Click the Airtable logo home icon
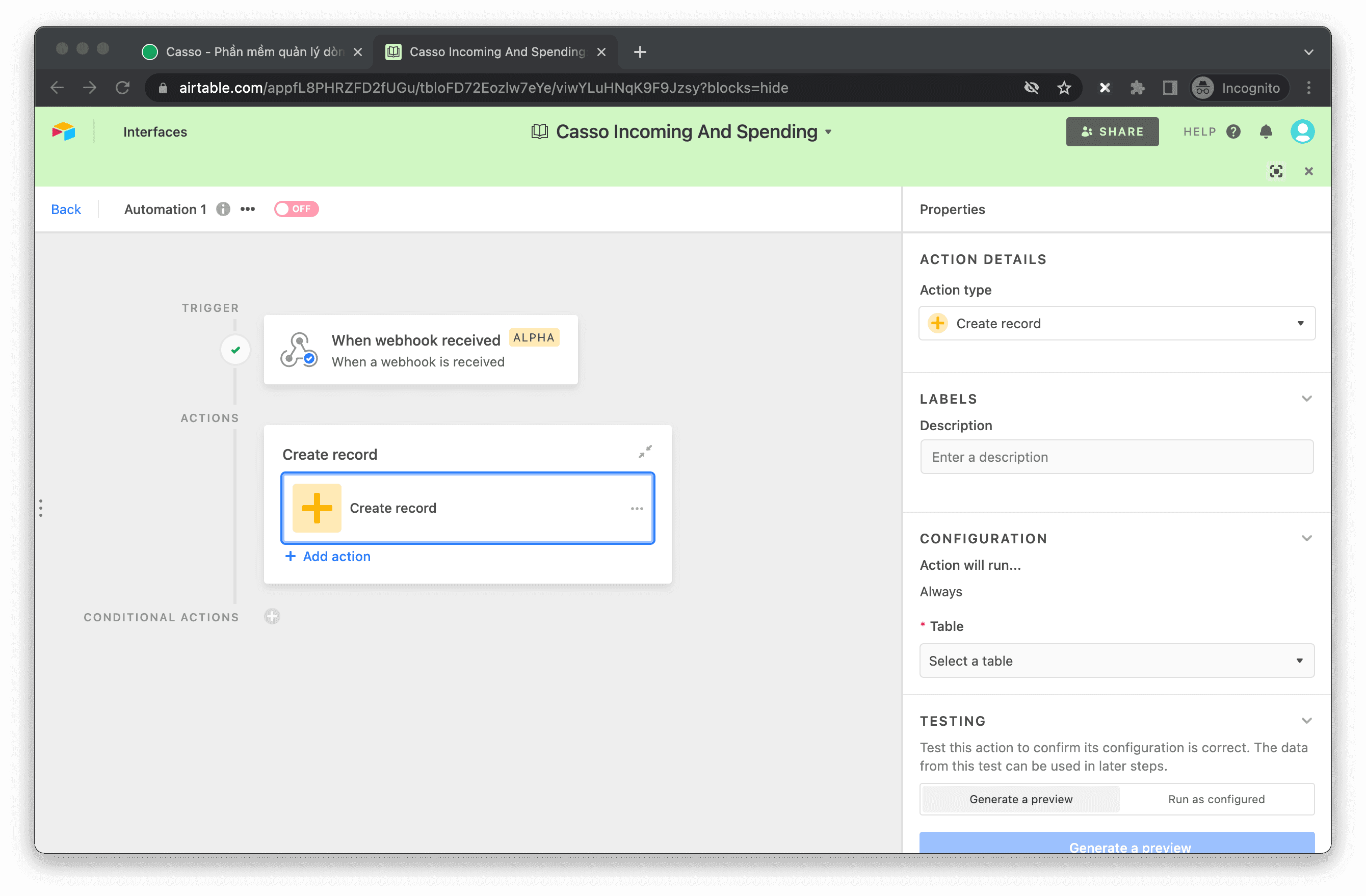The height and width of the screenshot is (896, 1366). 64,132
